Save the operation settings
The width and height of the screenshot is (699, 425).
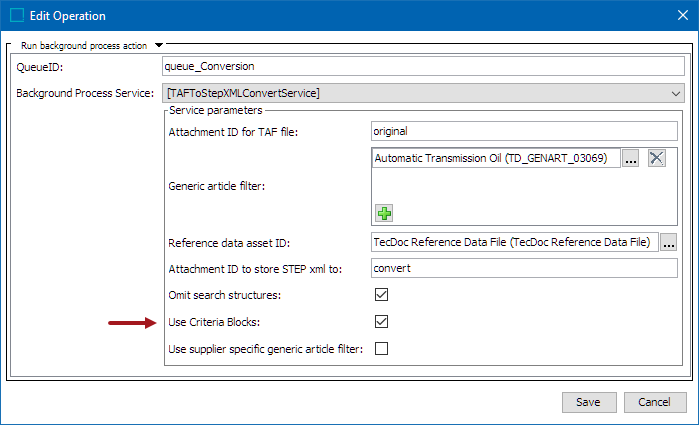[589, 402]
